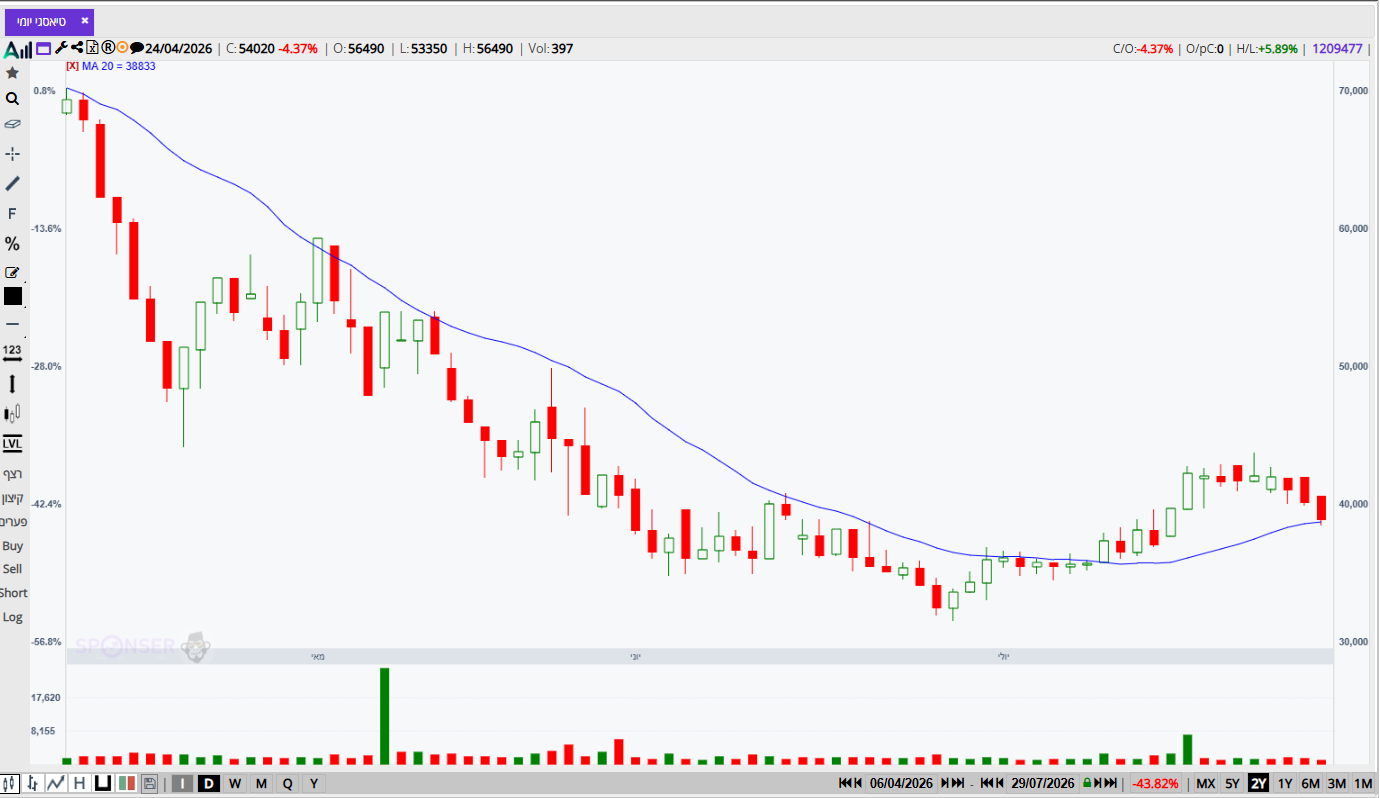Select the quarterly Q interval
This screenshot has height=798, width=1380.
coord(288,784)
